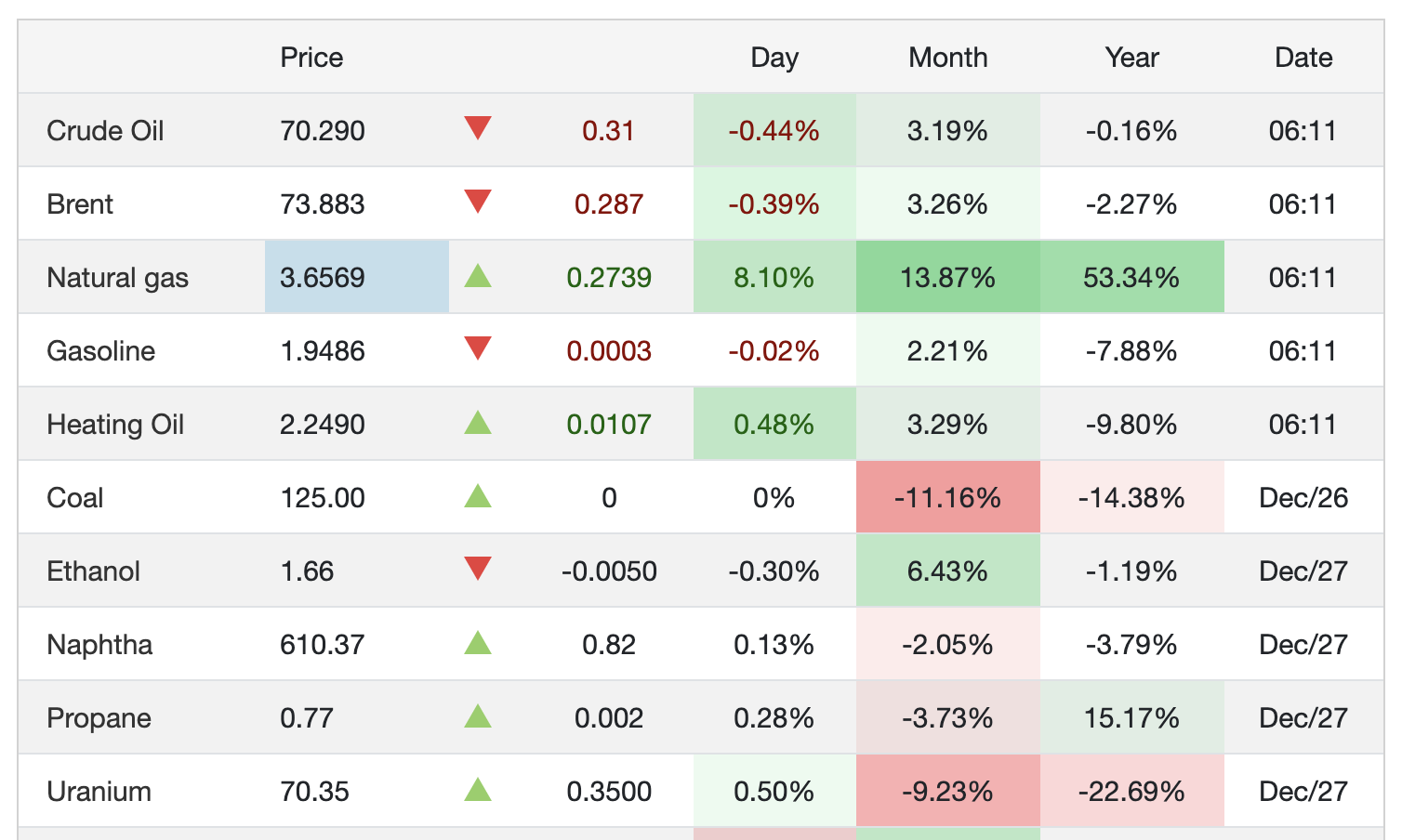Screen dimensions: 1402x840
Task: Click Coal date Dec/26
Action: coord(1303,498)
